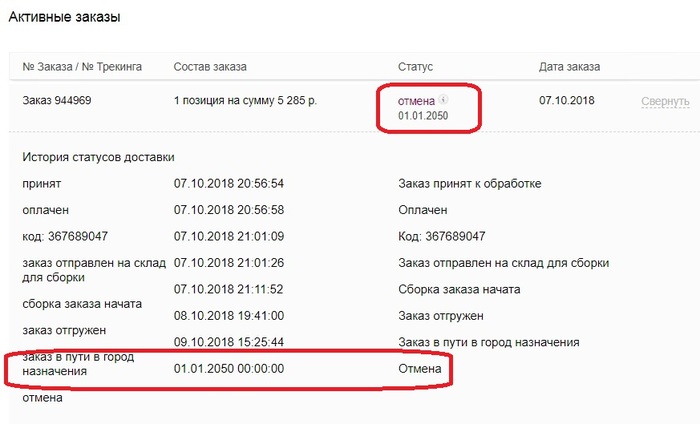The width and height of the screenshot is (700, 424).
Task: Click the Отмена description in last row
Action: click(x=419, y=370)
